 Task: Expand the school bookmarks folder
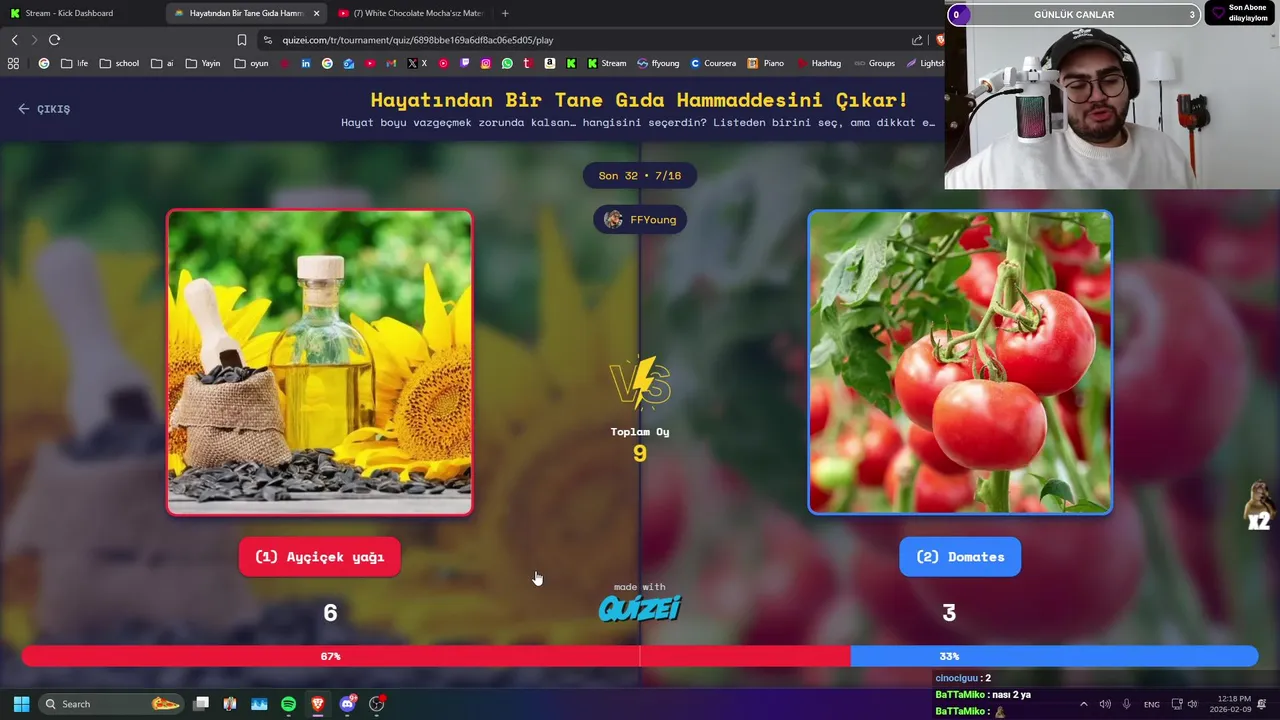(x=119, y=63)
